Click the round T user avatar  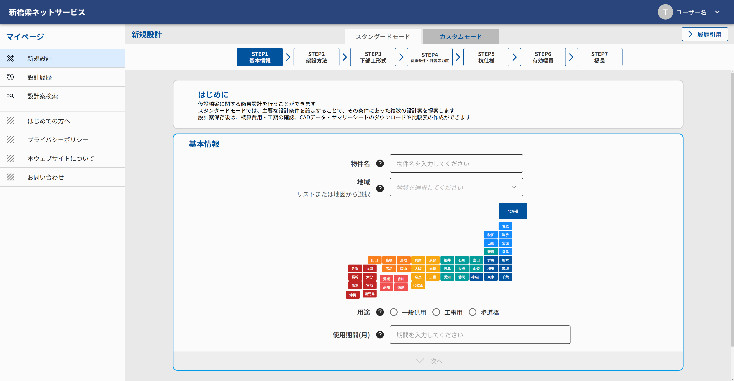pyautogui.click(x=665, y=12)
